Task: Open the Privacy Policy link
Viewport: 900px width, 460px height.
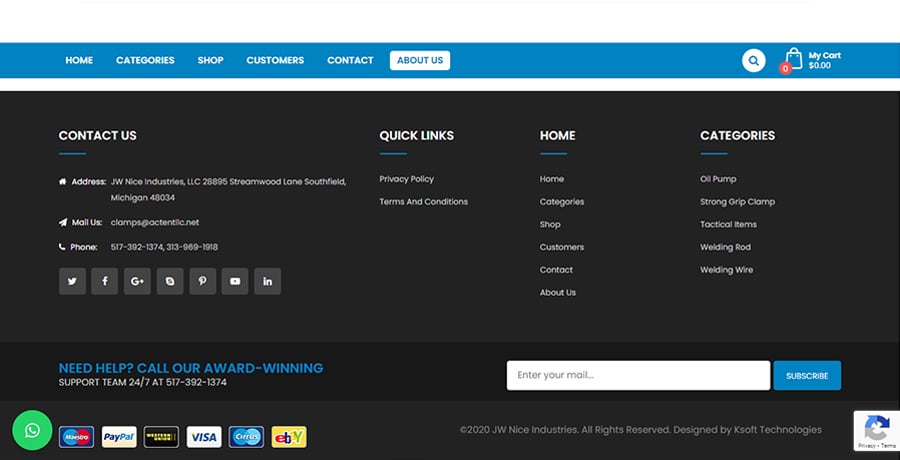Action: coord(406,179)
